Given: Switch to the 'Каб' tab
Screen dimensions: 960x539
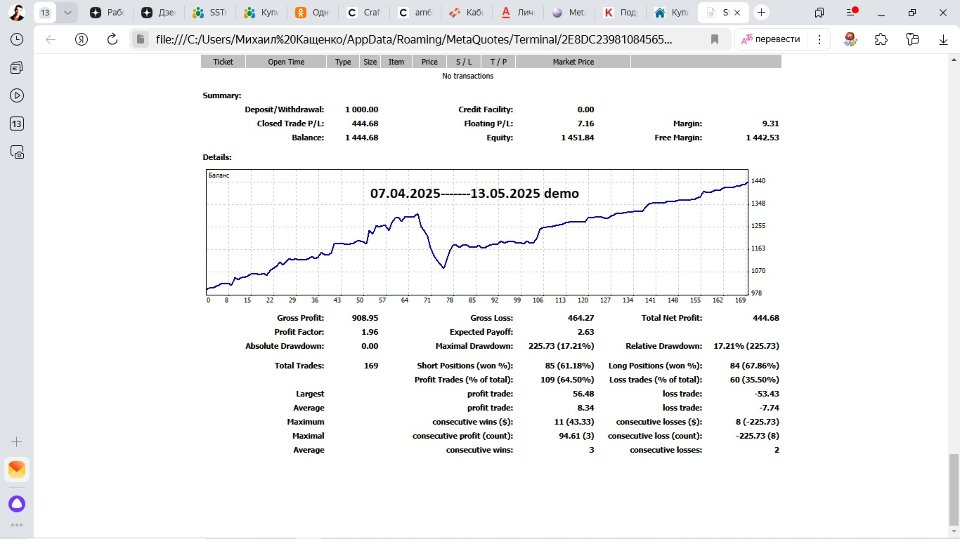Looking at the screenshot, I should (467, 12).
